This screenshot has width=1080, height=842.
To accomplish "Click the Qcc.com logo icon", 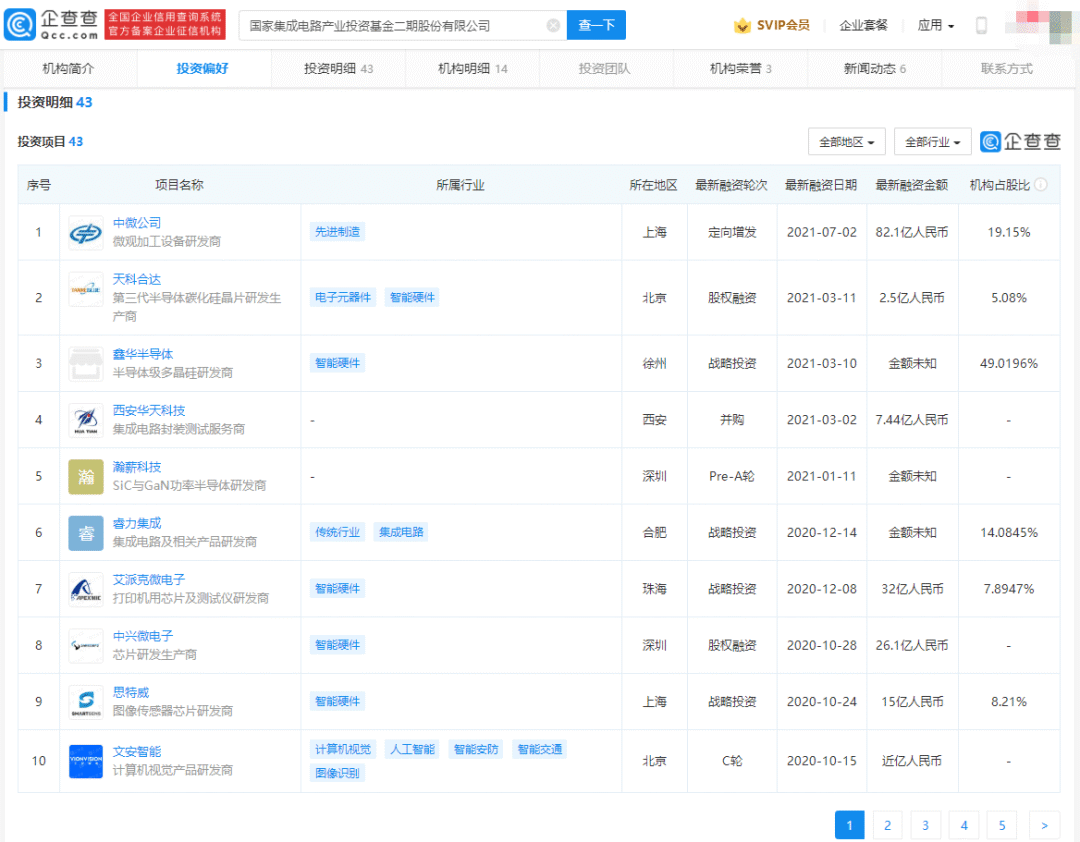I will coord(19,25).
